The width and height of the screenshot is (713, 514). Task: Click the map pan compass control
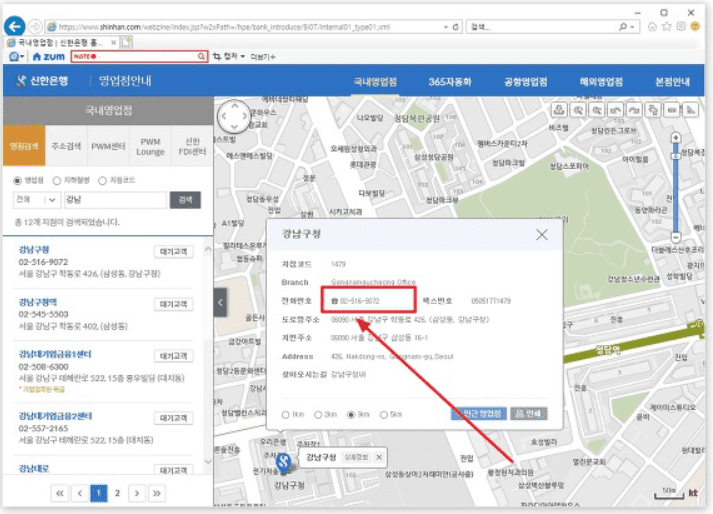tap(234, 116)
